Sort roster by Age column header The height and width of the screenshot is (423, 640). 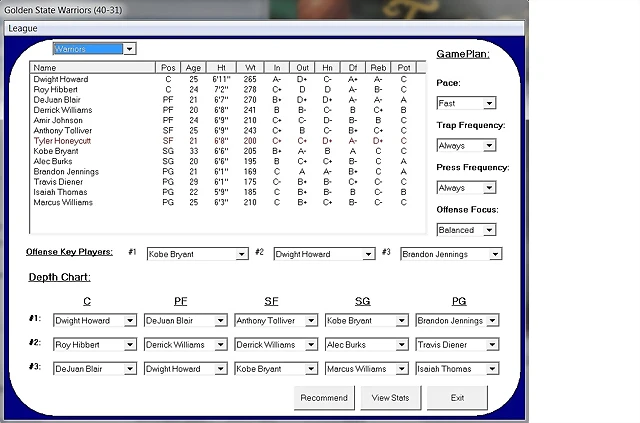[193, 68]
